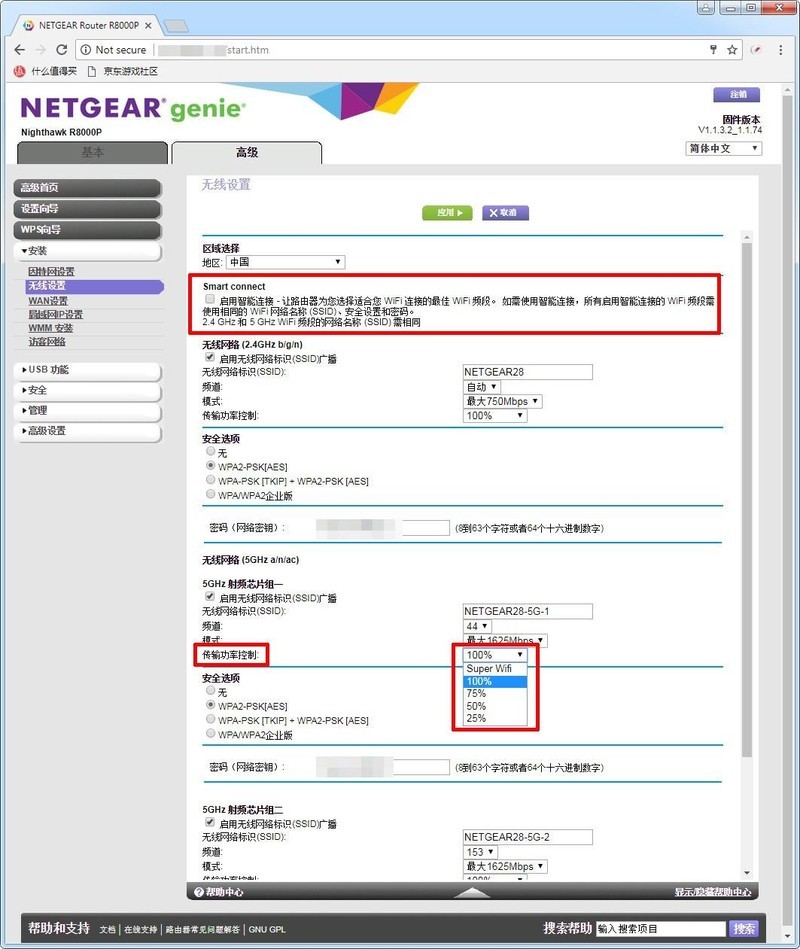This screenshot has width=800, height=949.
Task: Select WPA2-PSK[AES] for 2.4GHz network
Action: coord(211,466)
